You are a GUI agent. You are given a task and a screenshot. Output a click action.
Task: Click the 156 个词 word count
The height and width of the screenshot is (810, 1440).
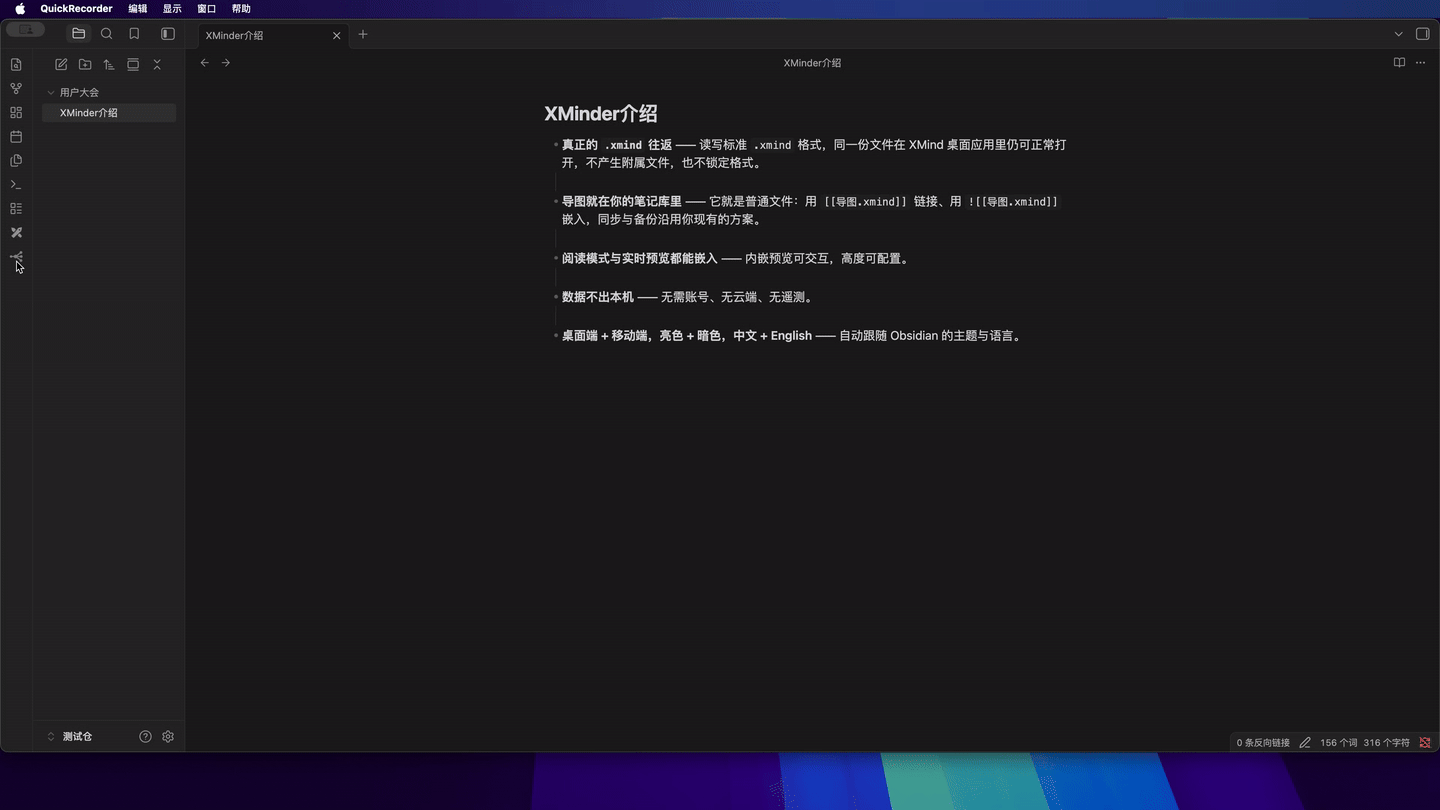tap(1339, 743)
